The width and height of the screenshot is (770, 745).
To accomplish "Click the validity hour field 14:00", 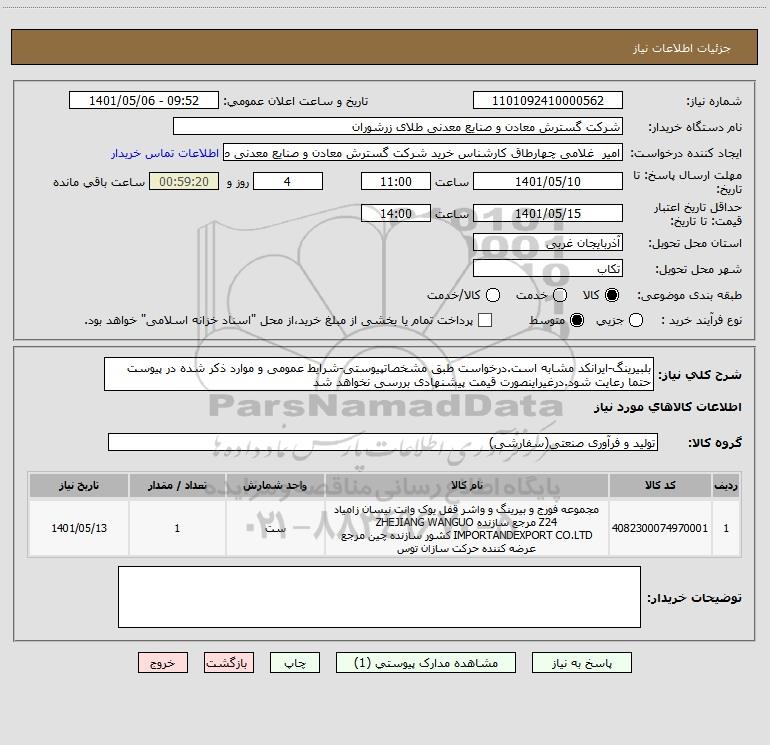I will coord(396,214).
